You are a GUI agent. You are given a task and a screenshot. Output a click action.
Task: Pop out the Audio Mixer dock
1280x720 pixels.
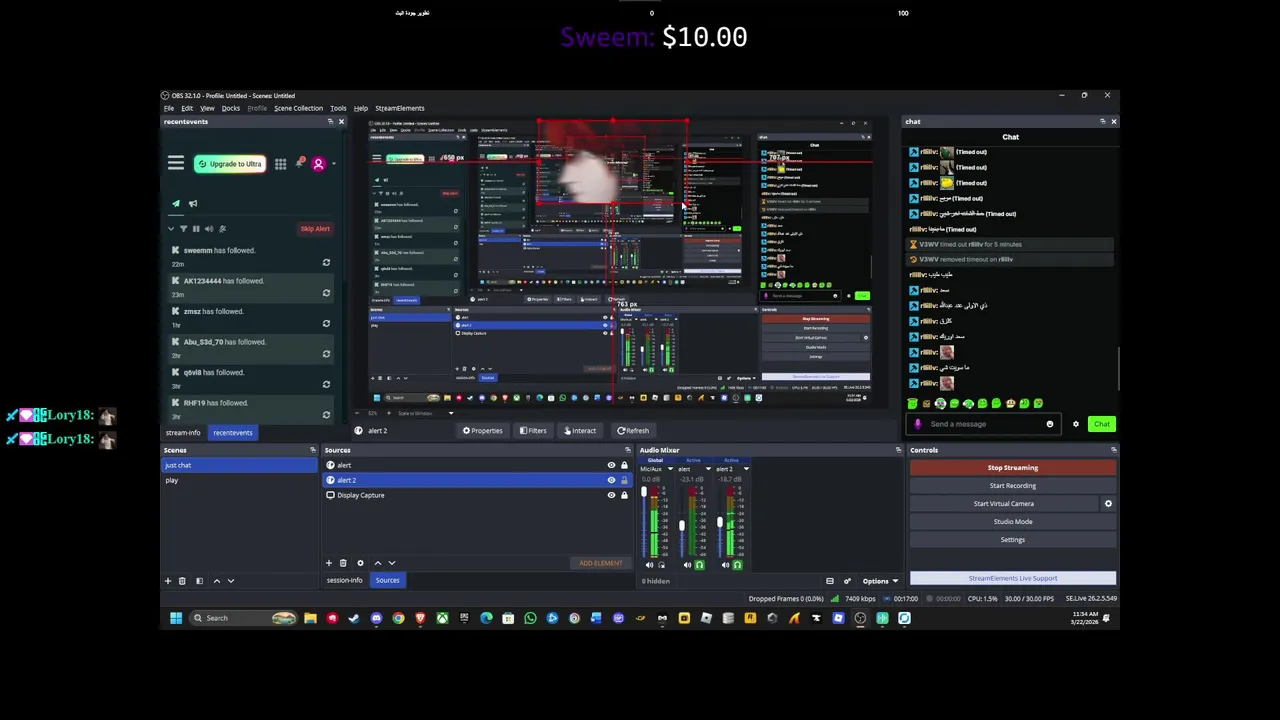(898, 450)
